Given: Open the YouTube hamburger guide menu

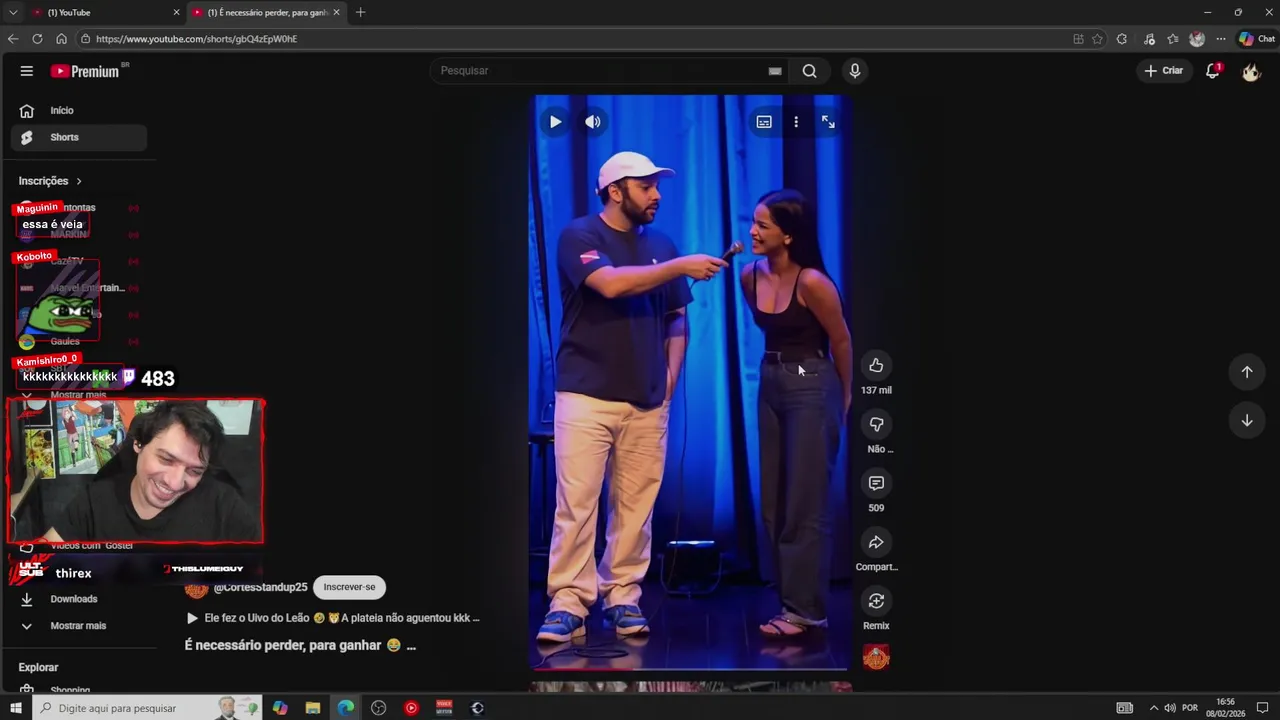Looking at the screenshot, I should point(27,71).
